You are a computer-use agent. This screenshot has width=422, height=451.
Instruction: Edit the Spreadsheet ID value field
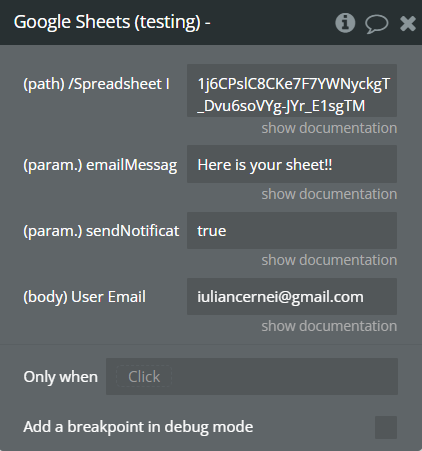[x=292, y=91]
